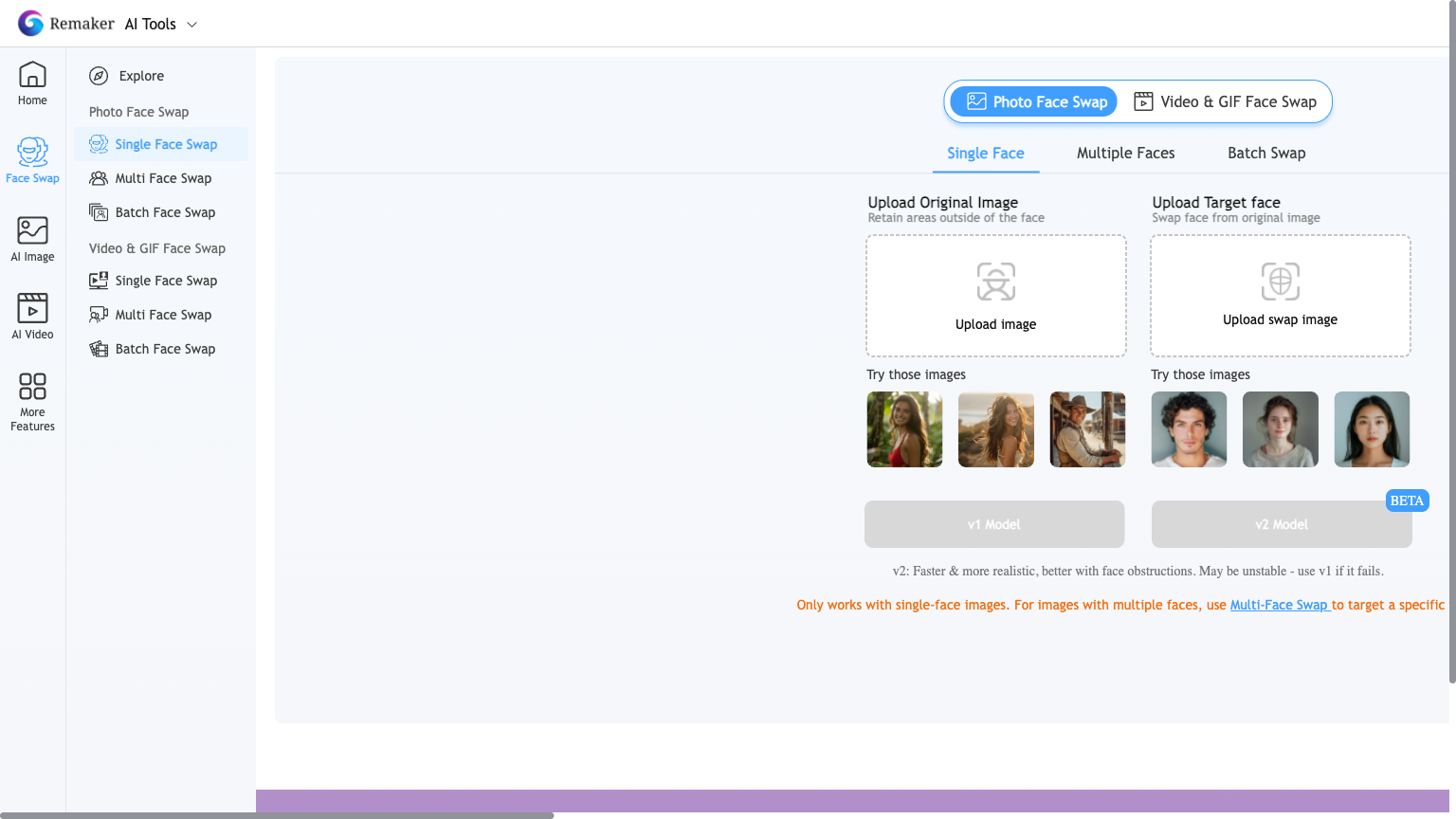Switch to the Batch Swap tab
Viewport: 1456px width, 819px height.
pos(1265,154)
